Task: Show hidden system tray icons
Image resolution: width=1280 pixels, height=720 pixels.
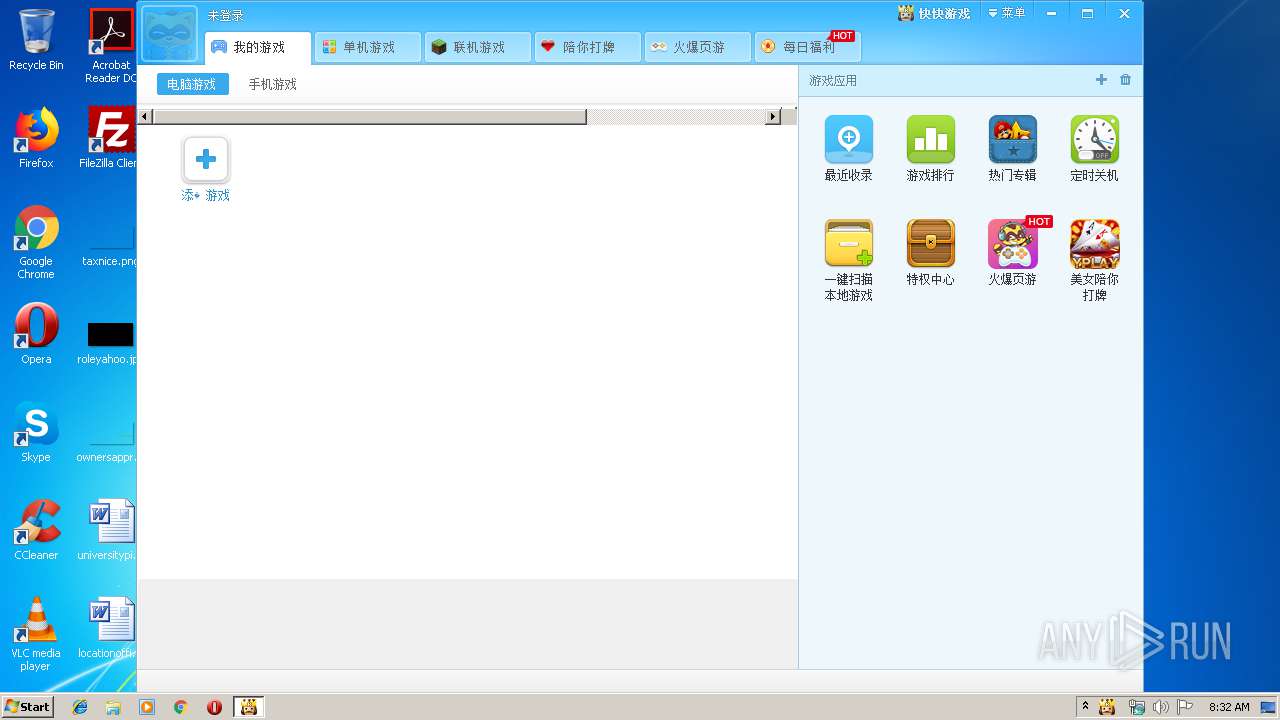Action: click(x=1085, y=707)
